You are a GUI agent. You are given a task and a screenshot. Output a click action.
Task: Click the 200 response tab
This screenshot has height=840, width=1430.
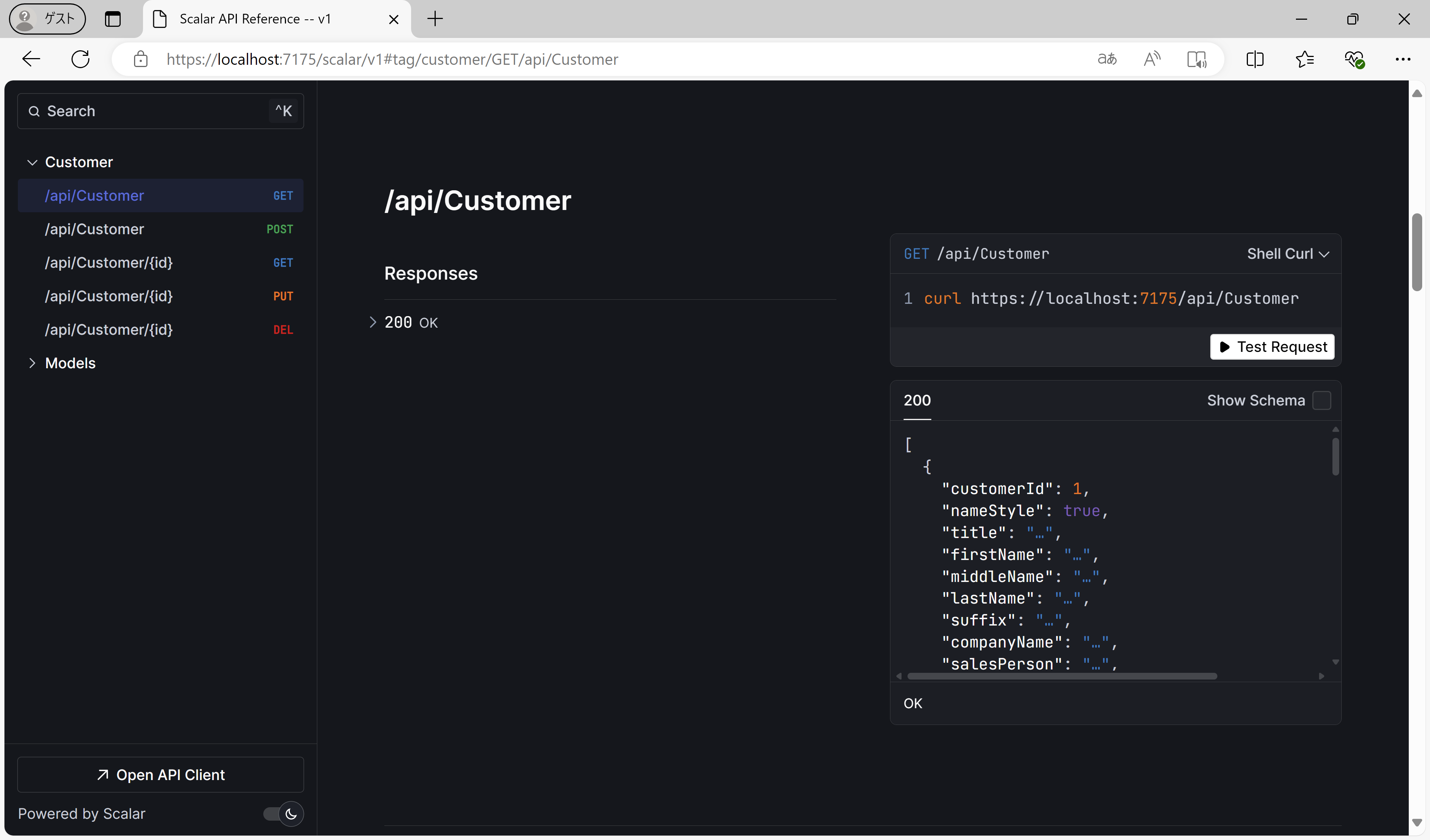pos(917,401)
